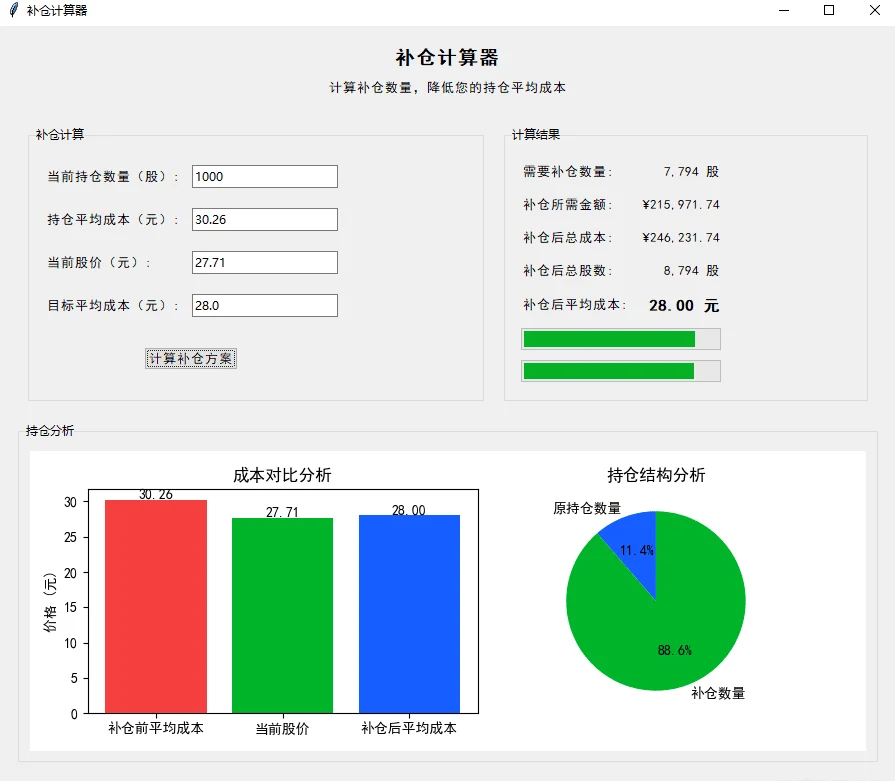Click the 补仓计算器 main heading
Viewport: 895px width, 781px height.
447,57
